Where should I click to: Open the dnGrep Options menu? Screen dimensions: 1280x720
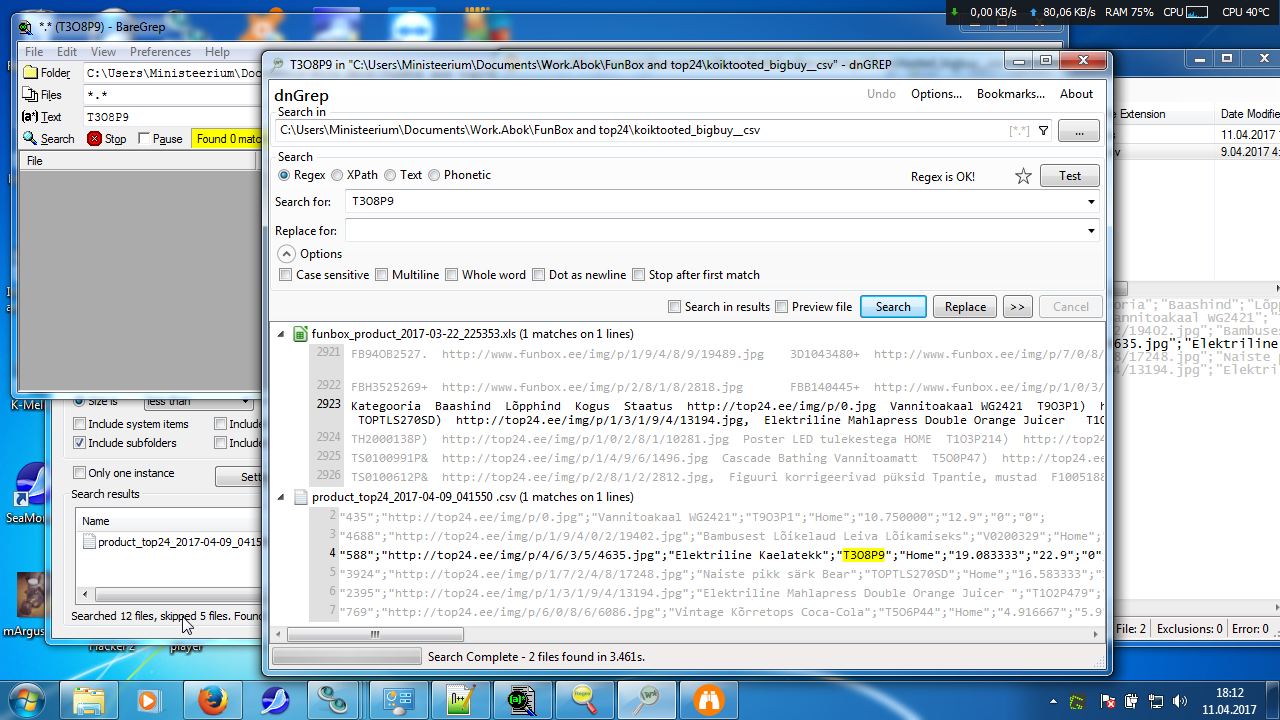tap(936, 94)
